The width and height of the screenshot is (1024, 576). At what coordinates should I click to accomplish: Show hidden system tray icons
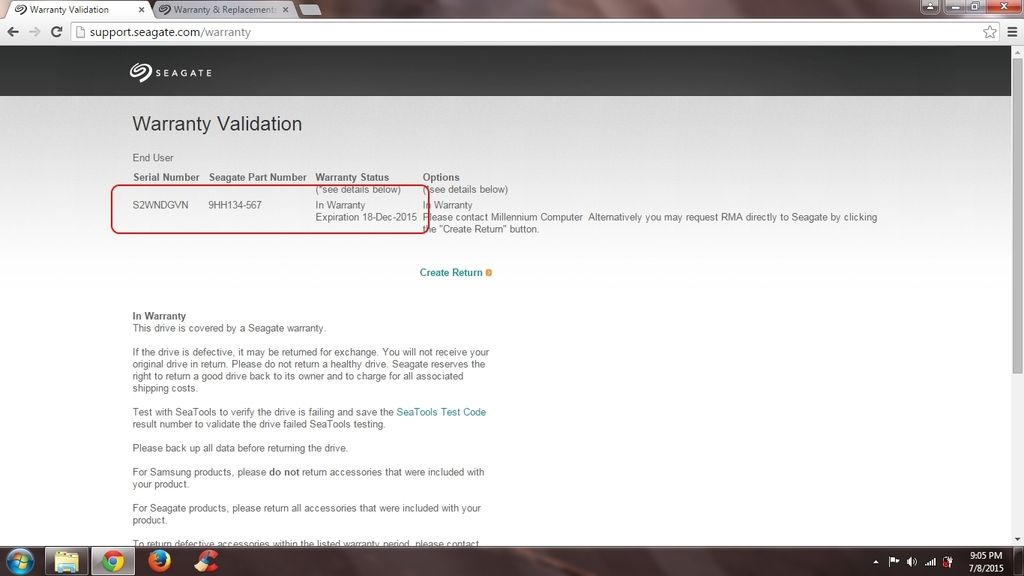point(875,562)
